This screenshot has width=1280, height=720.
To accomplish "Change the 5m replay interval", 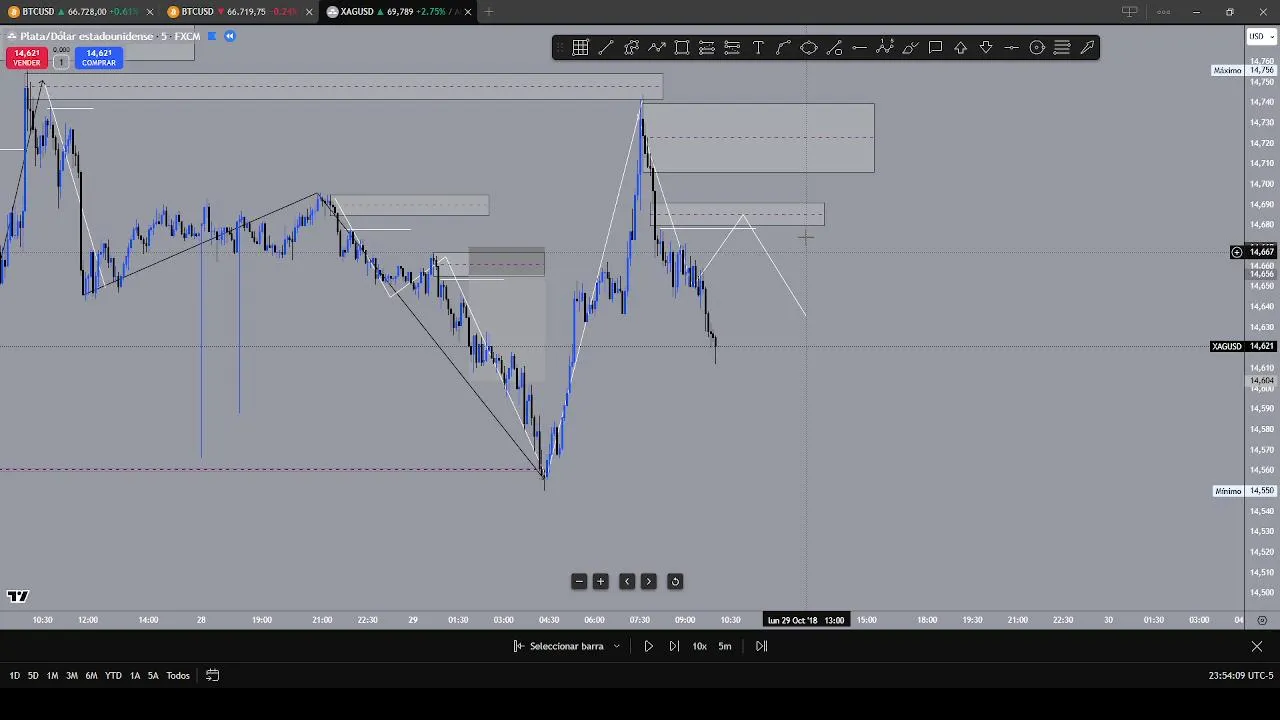I will 725,646.
